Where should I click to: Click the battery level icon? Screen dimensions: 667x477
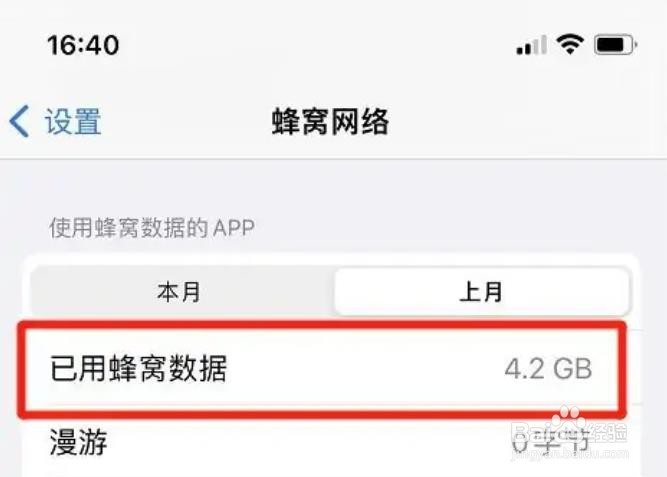coord(615,45)
